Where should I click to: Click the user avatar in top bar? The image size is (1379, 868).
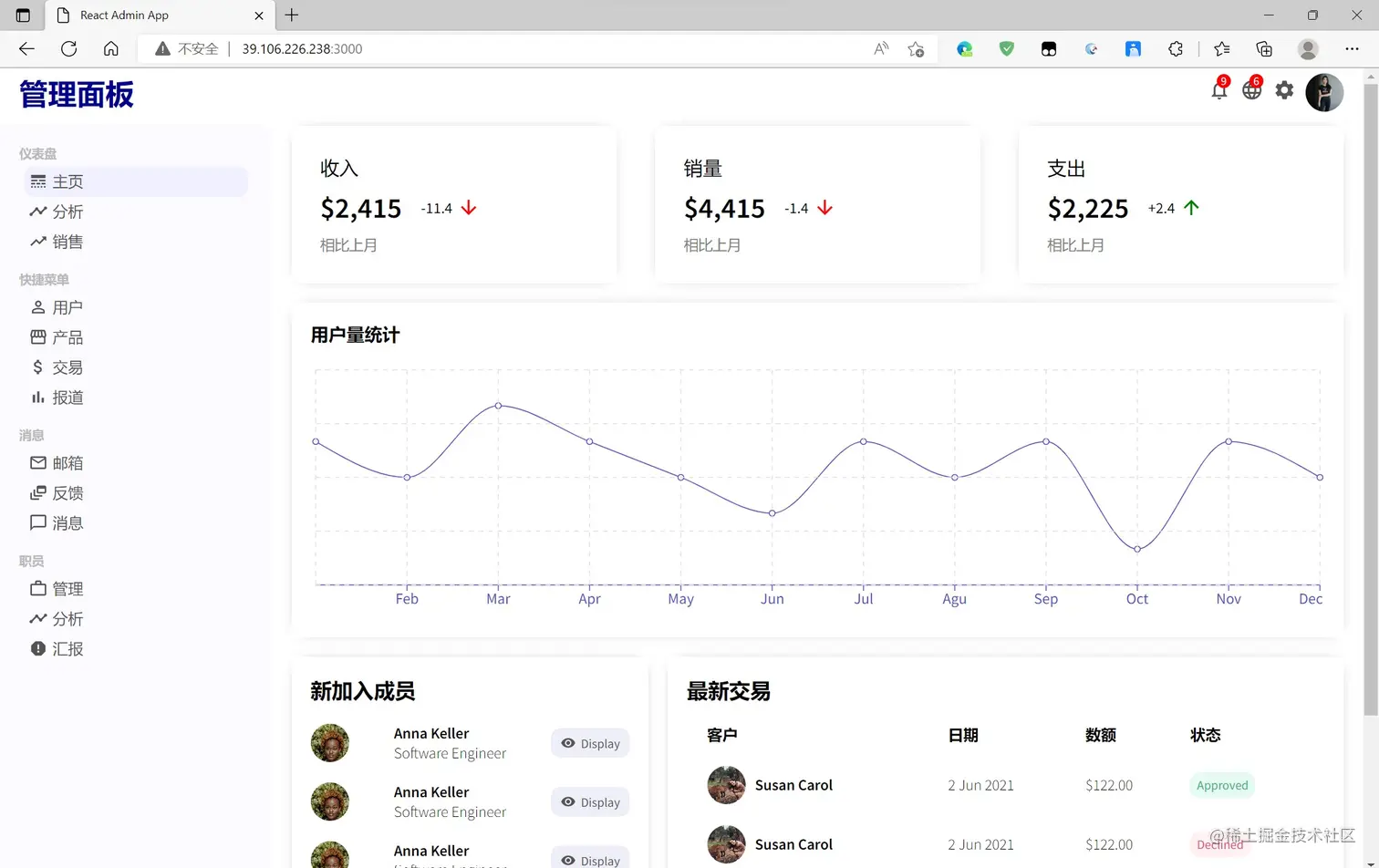pyautogui.click(x=1324, y=92)
